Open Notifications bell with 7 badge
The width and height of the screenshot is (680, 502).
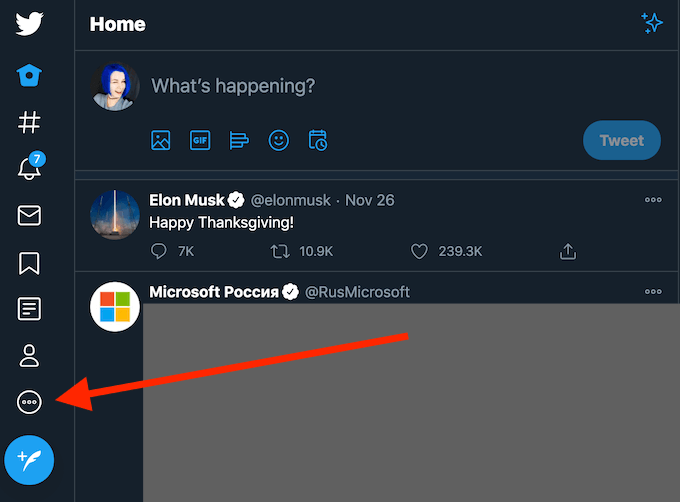point(30,168)
